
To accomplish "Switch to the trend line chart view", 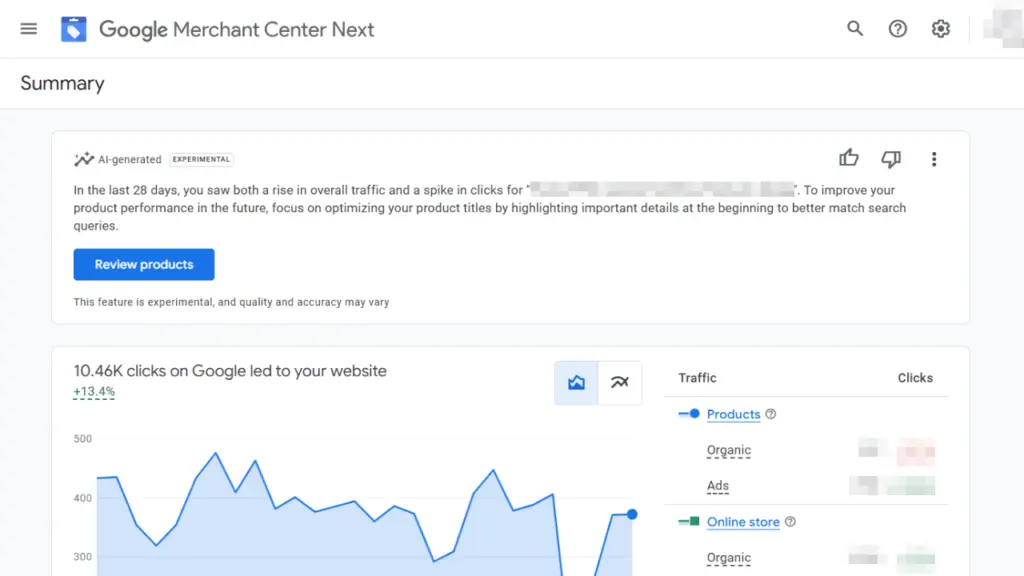I will (x=620, y=383).
